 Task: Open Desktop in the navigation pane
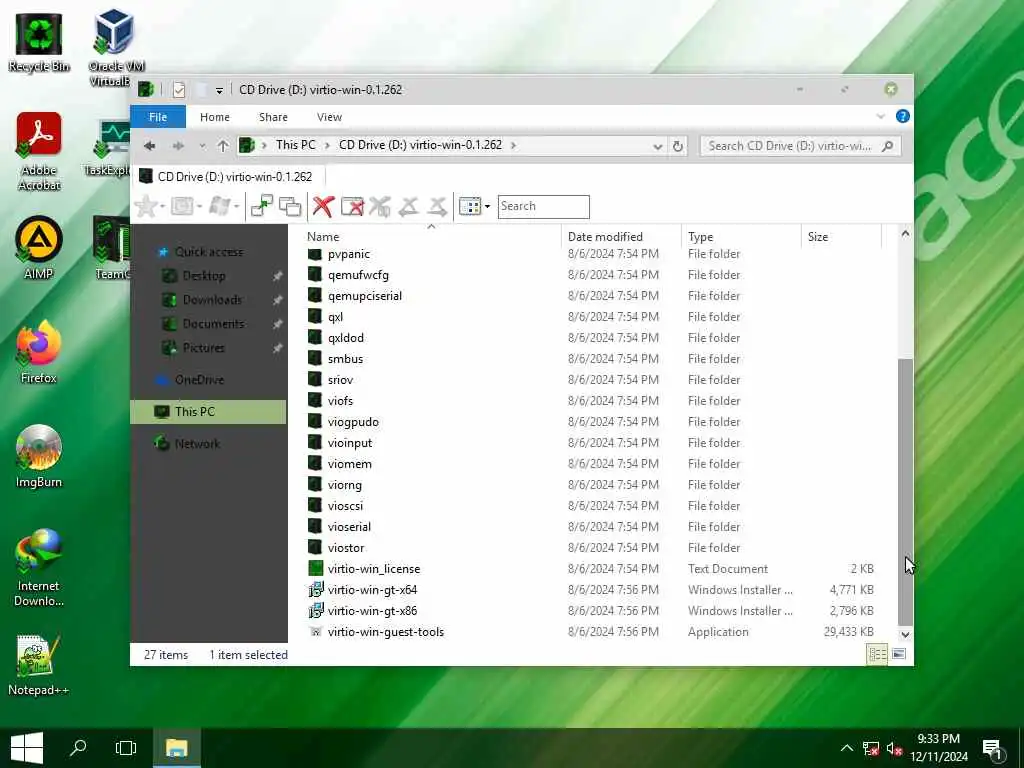(204, 276)
